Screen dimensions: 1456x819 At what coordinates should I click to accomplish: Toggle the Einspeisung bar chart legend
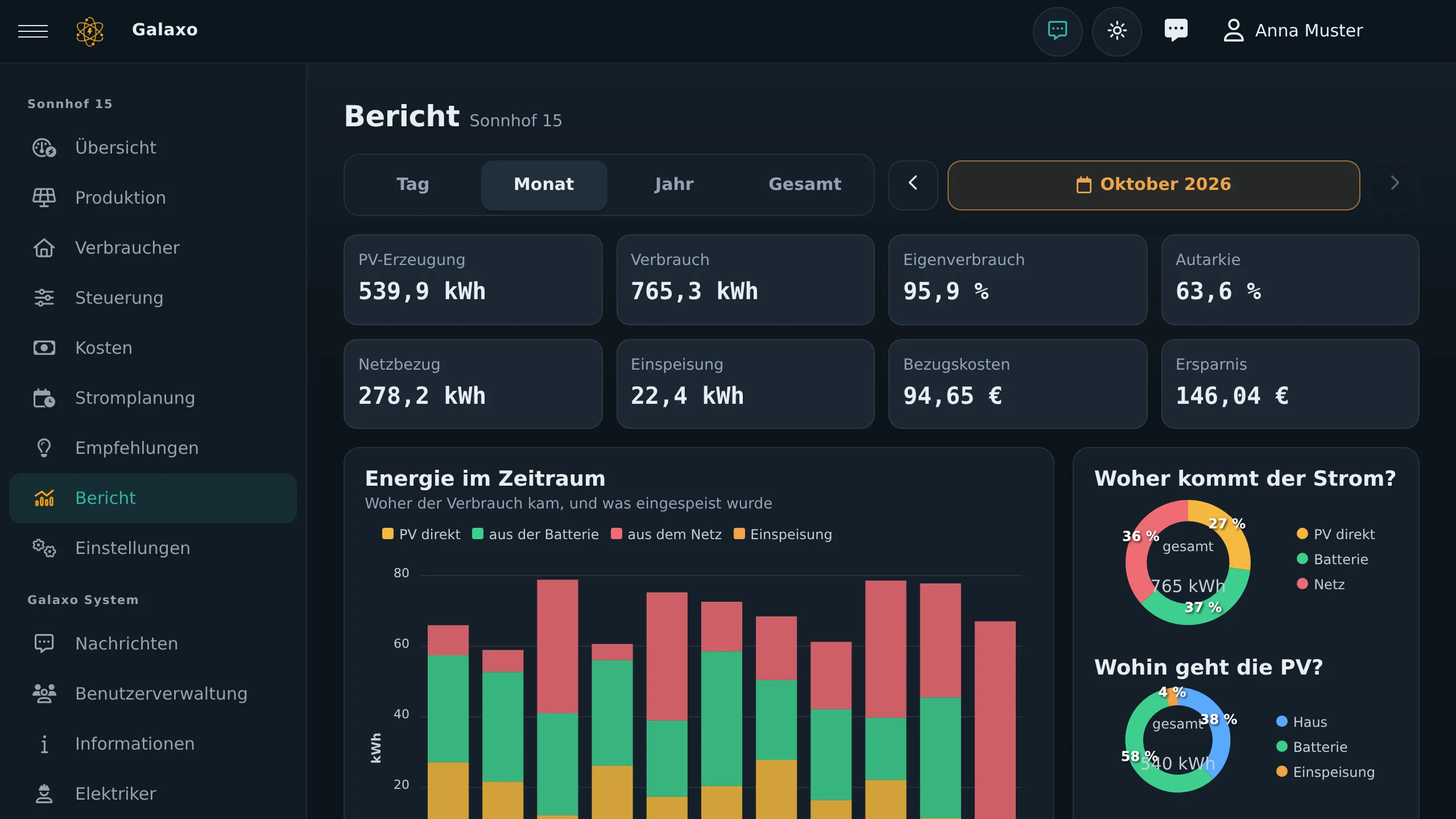(x=783, y=535)
